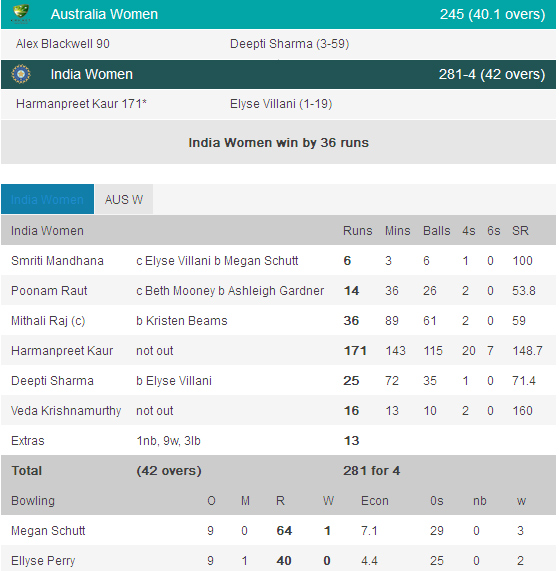
Task: Click the Australia Women cricket team logo
Action: tap(21, 14)
